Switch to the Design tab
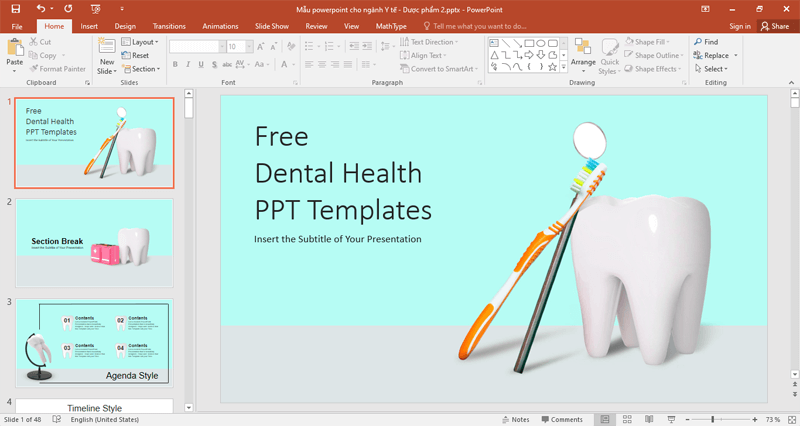800x426 pixels. tap(125, 26)
